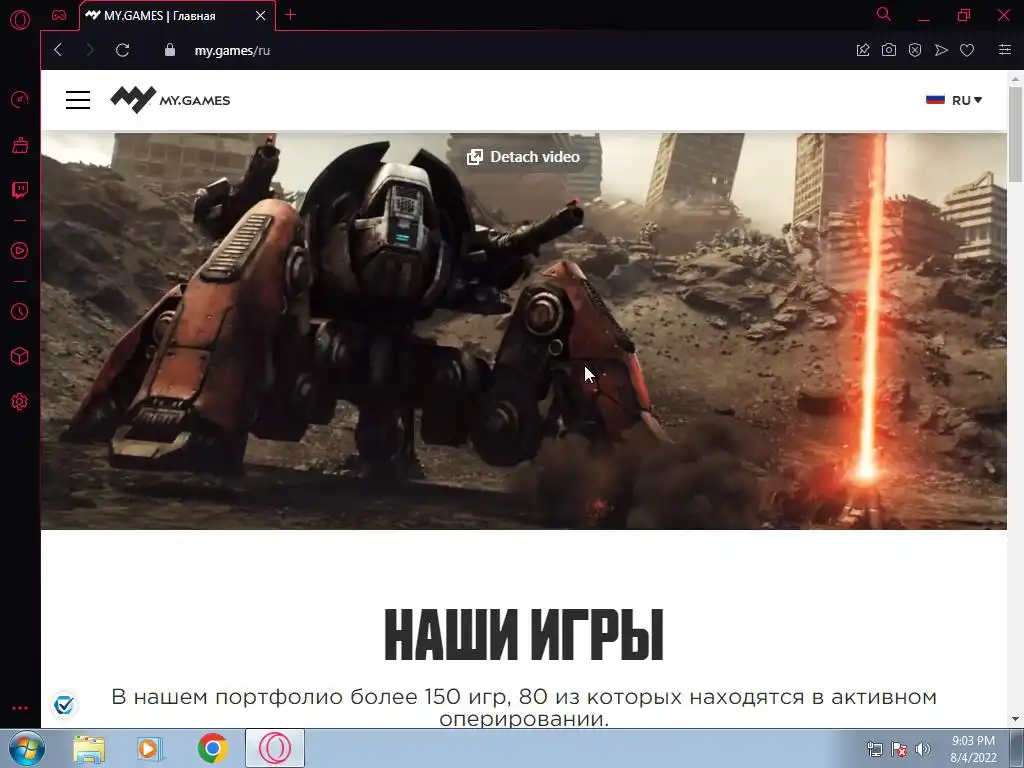Click the robot video banner
Image resolution: width=1024 pixels, height=768 pixels.
pos(523,331)
